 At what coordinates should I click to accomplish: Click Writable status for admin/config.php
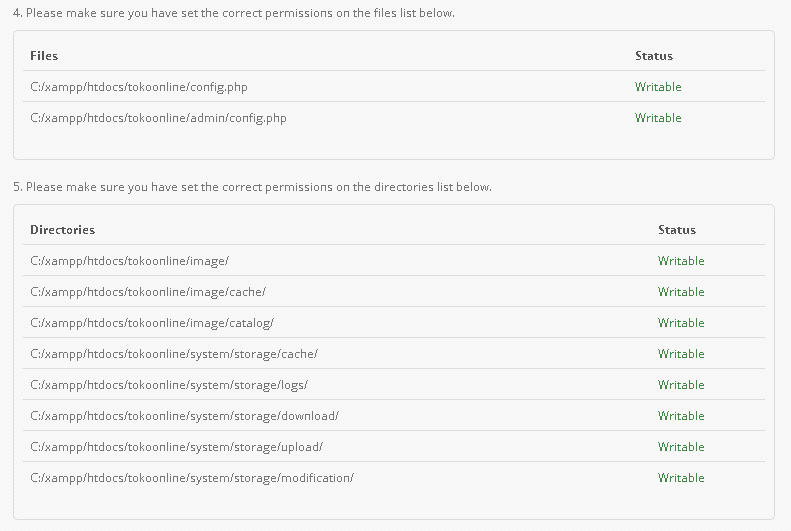coord(658,118)
